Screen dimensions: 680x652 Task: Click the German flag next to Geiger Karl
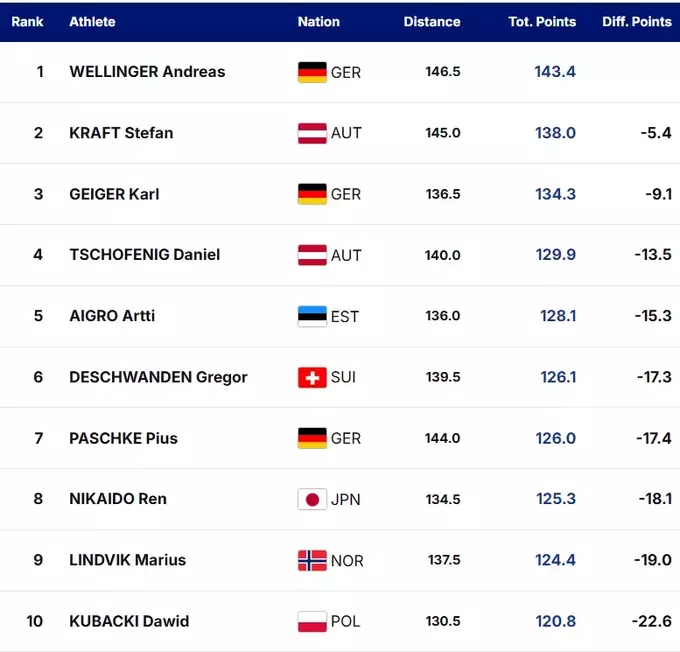pos(312,194)
